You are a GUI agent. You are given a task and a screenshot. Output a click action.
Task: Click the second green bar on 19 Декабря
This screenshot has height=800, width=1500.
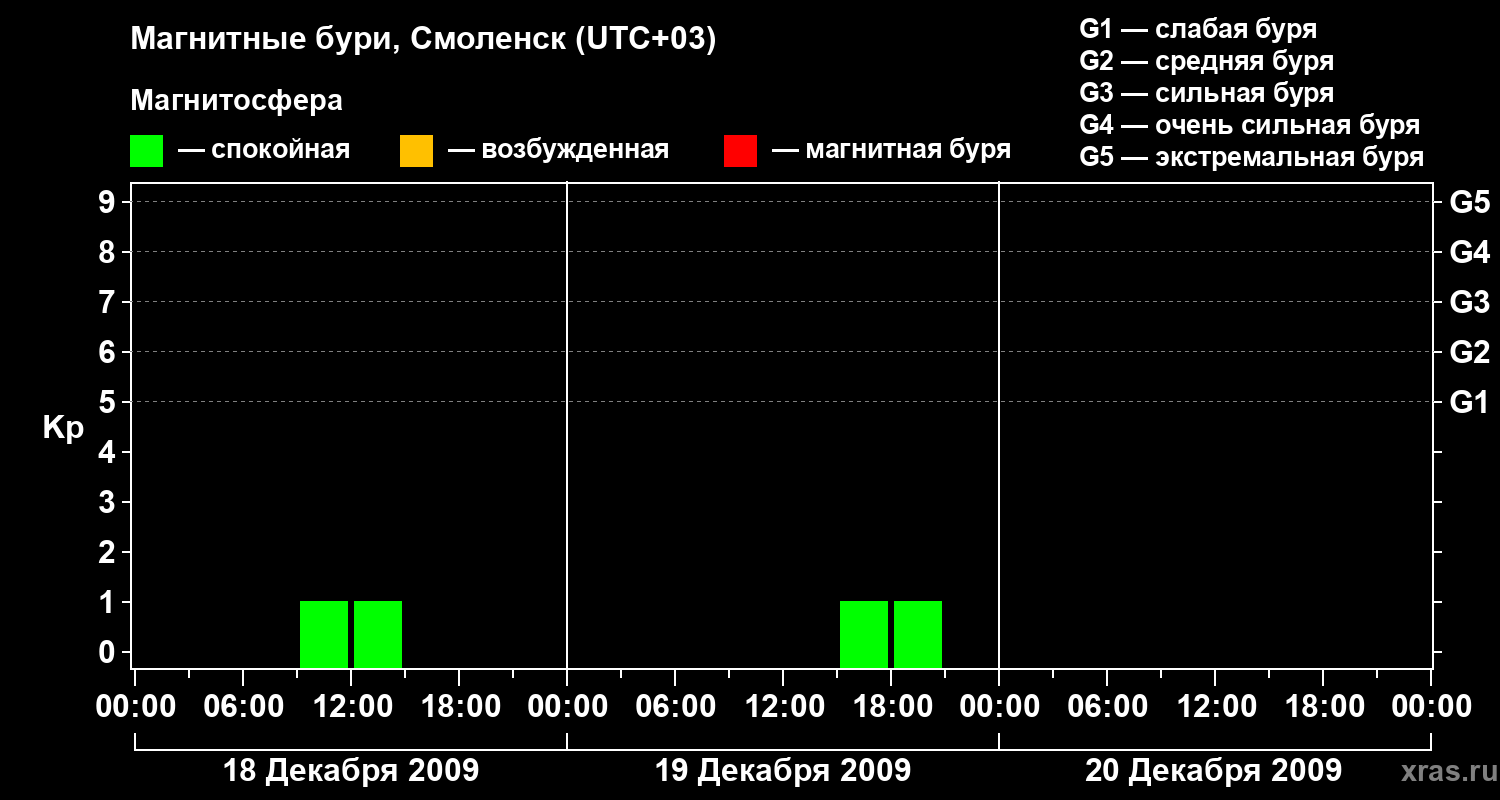(x=918, y=634)
